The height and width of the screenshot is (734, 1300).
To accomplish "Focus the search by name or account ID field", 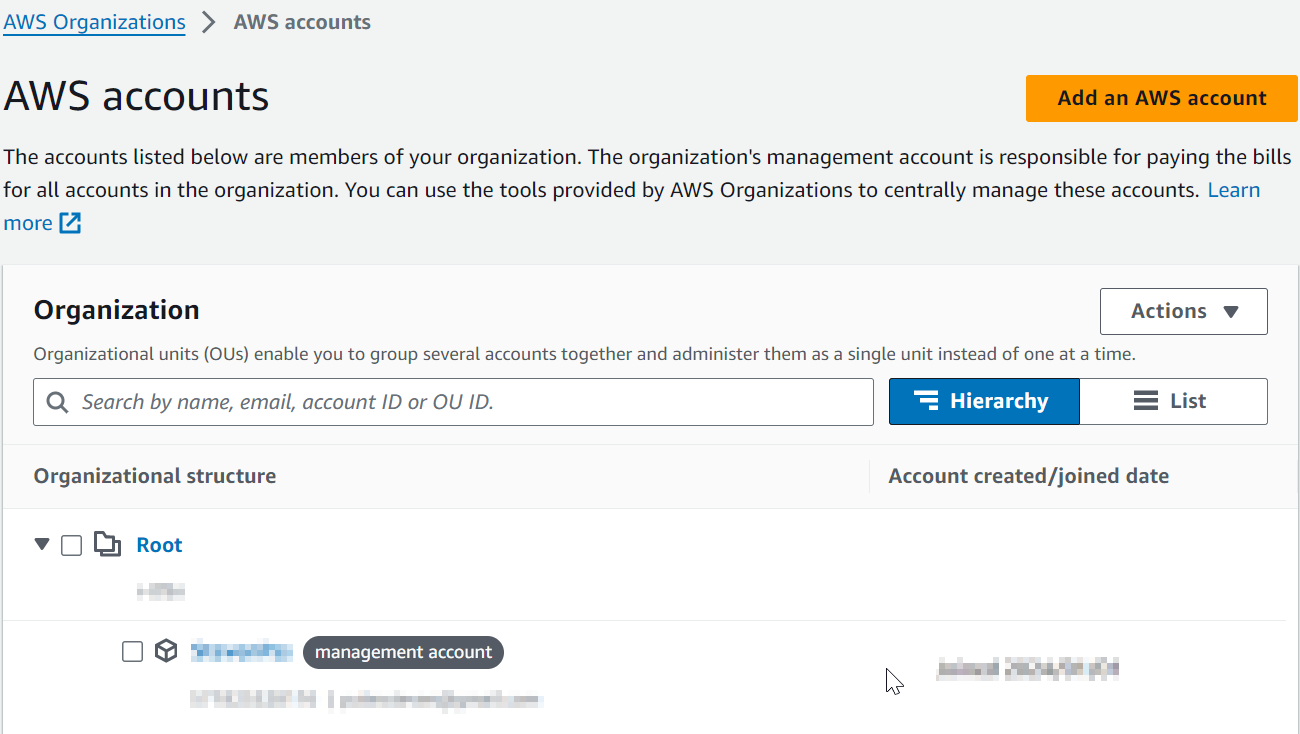I will [x=453, y=402].
